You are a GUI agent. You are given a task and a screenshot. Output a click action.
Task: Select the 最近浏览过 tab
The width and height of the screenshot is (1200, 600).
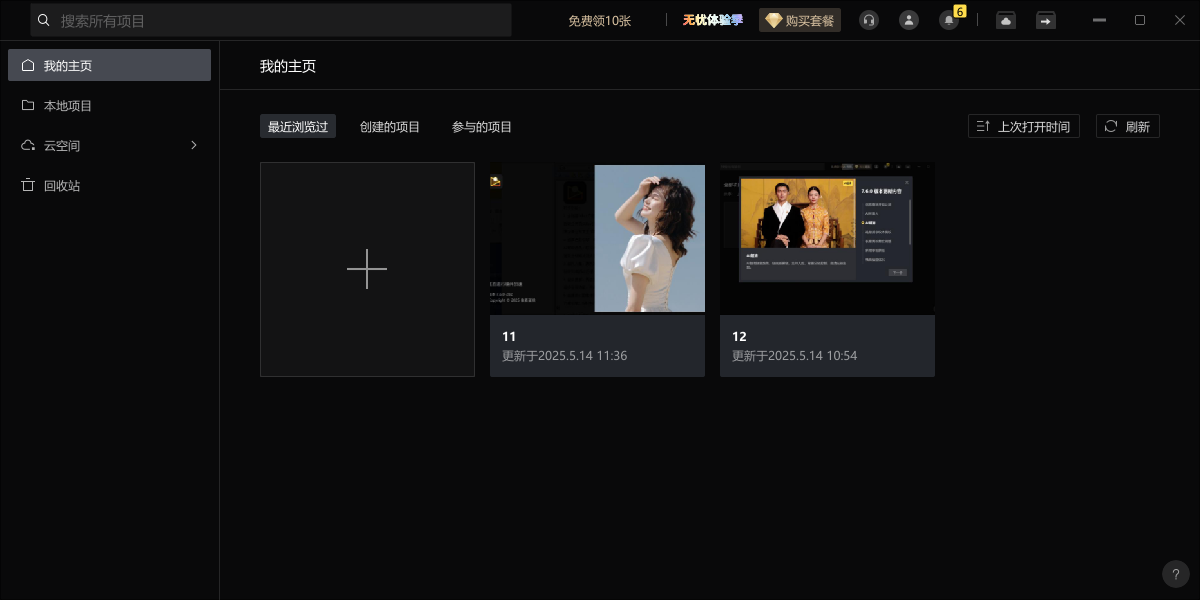[x=298, y=127]
